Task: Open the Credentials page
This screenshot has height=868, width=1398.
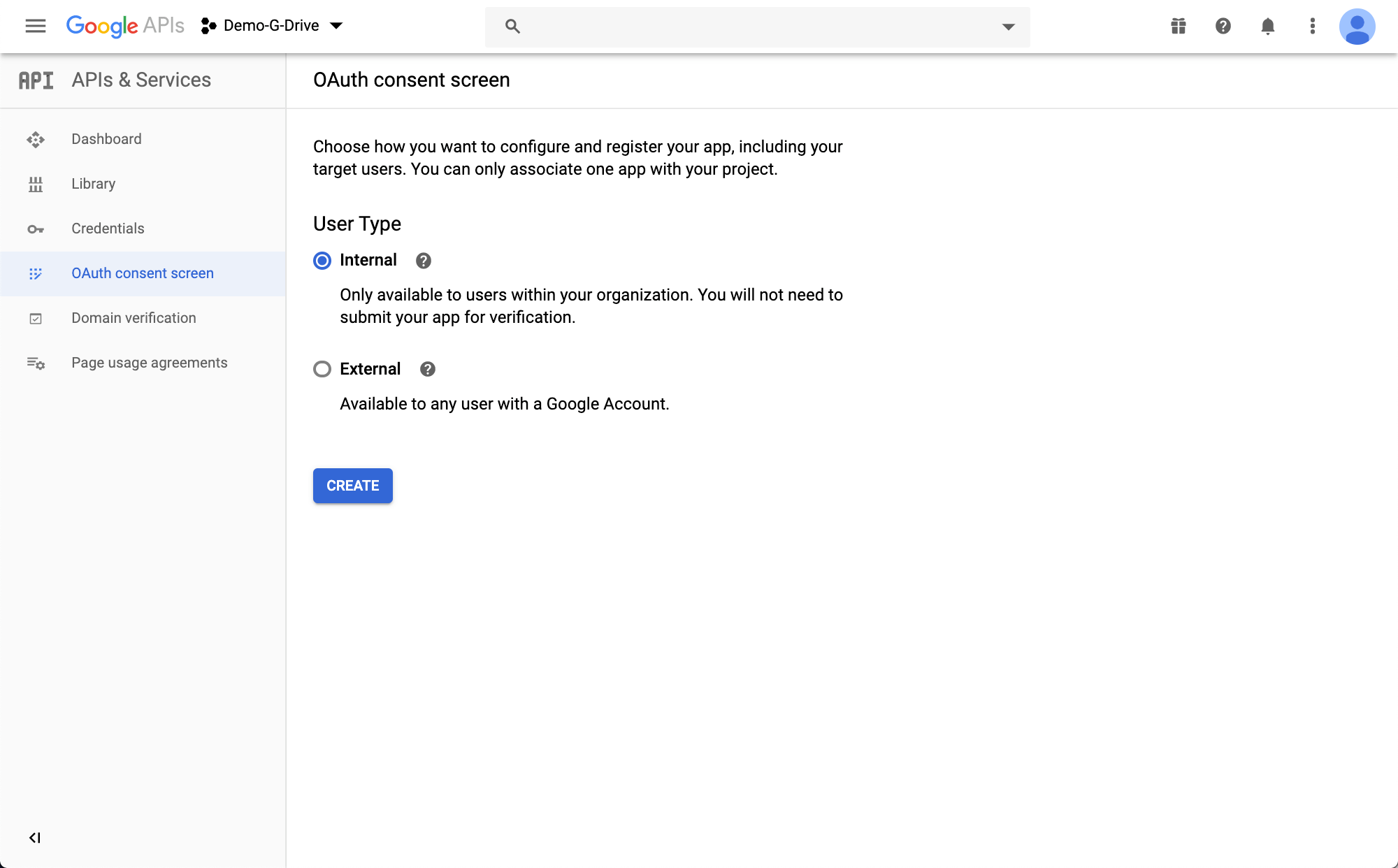Action: (108, 229)
